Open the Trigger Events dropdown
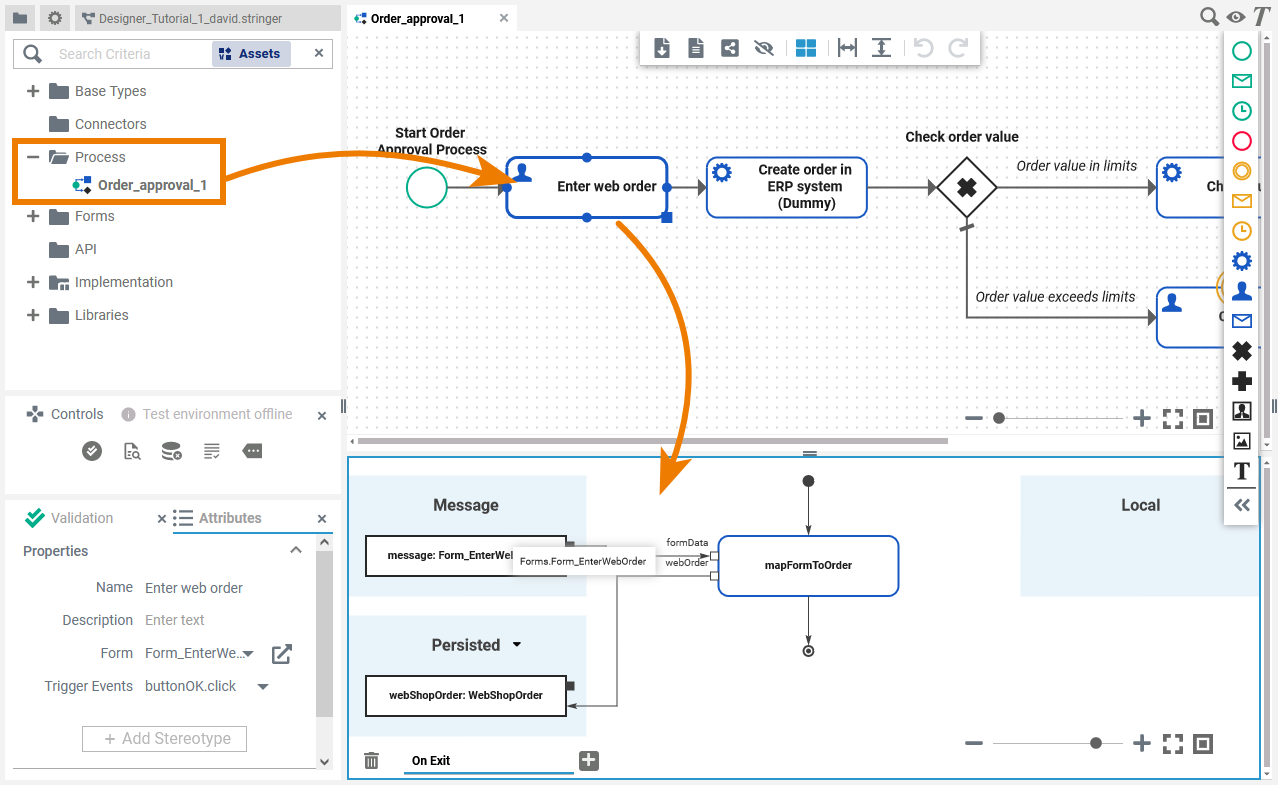 click(x=263, y=687)
